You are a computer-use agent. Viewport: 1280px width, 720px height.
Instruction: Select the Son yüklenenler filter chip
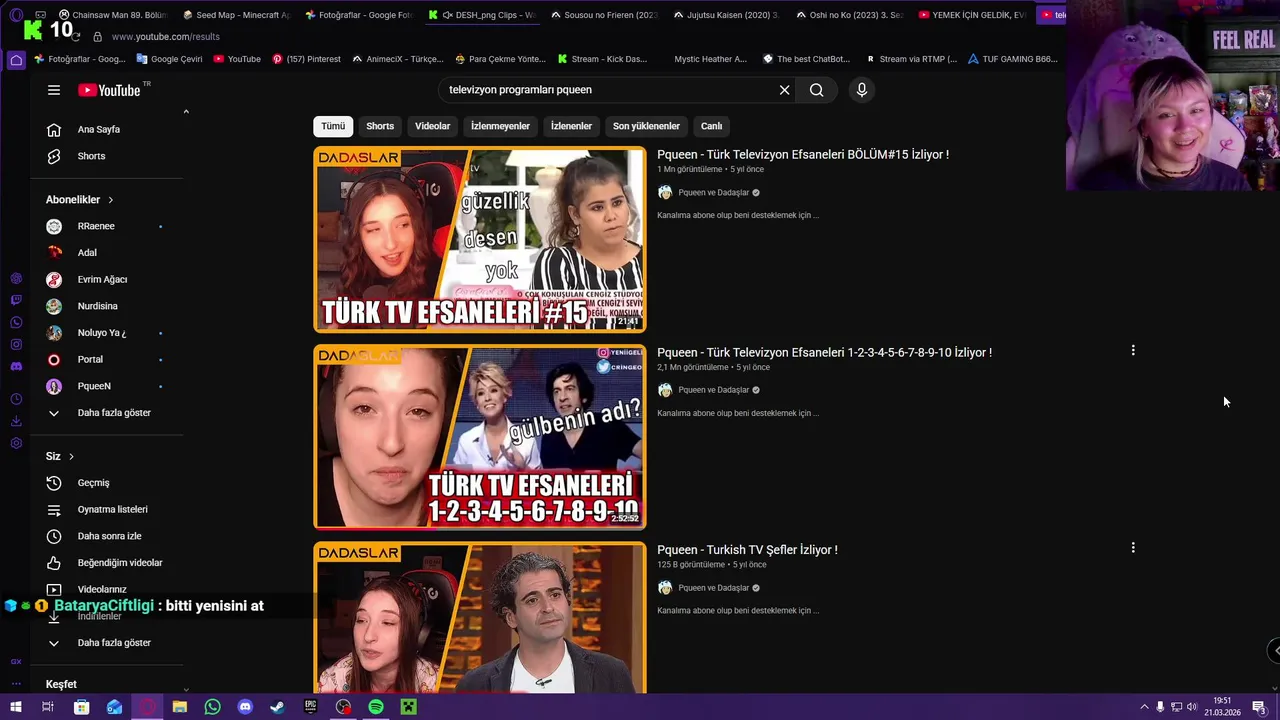click(x=646, y=126)
